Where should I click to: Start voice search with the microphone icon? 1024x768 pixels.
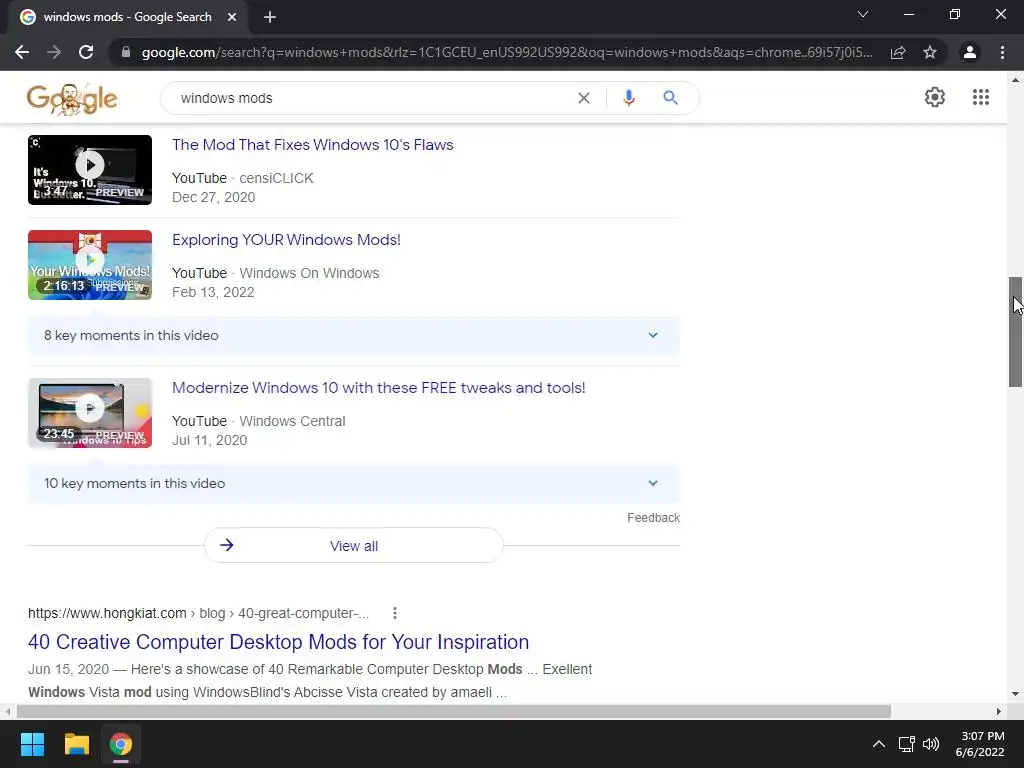(x=628, y=98)
